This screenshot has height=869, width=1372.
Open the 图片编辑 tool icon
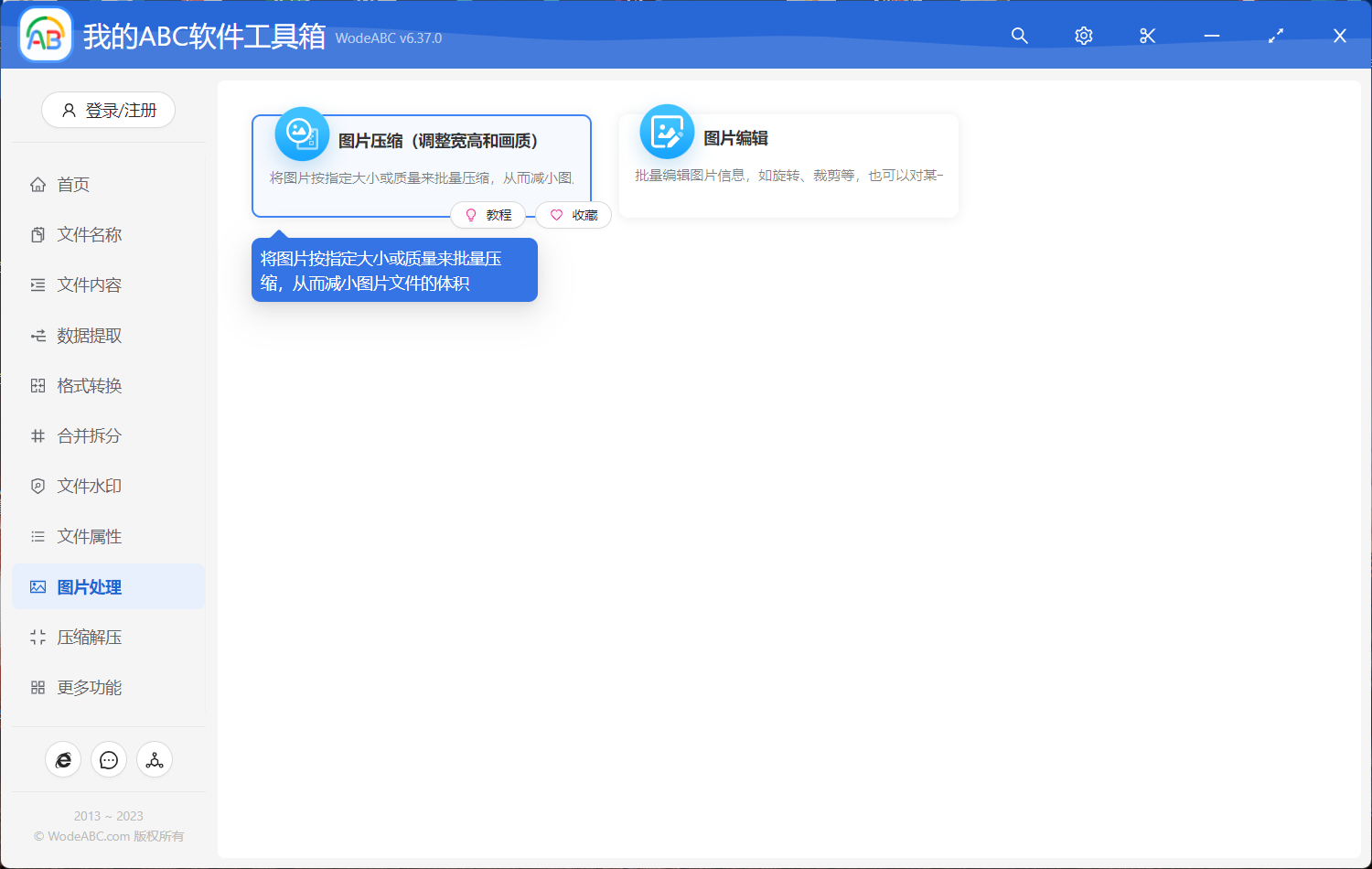click(x=667, y=132)
